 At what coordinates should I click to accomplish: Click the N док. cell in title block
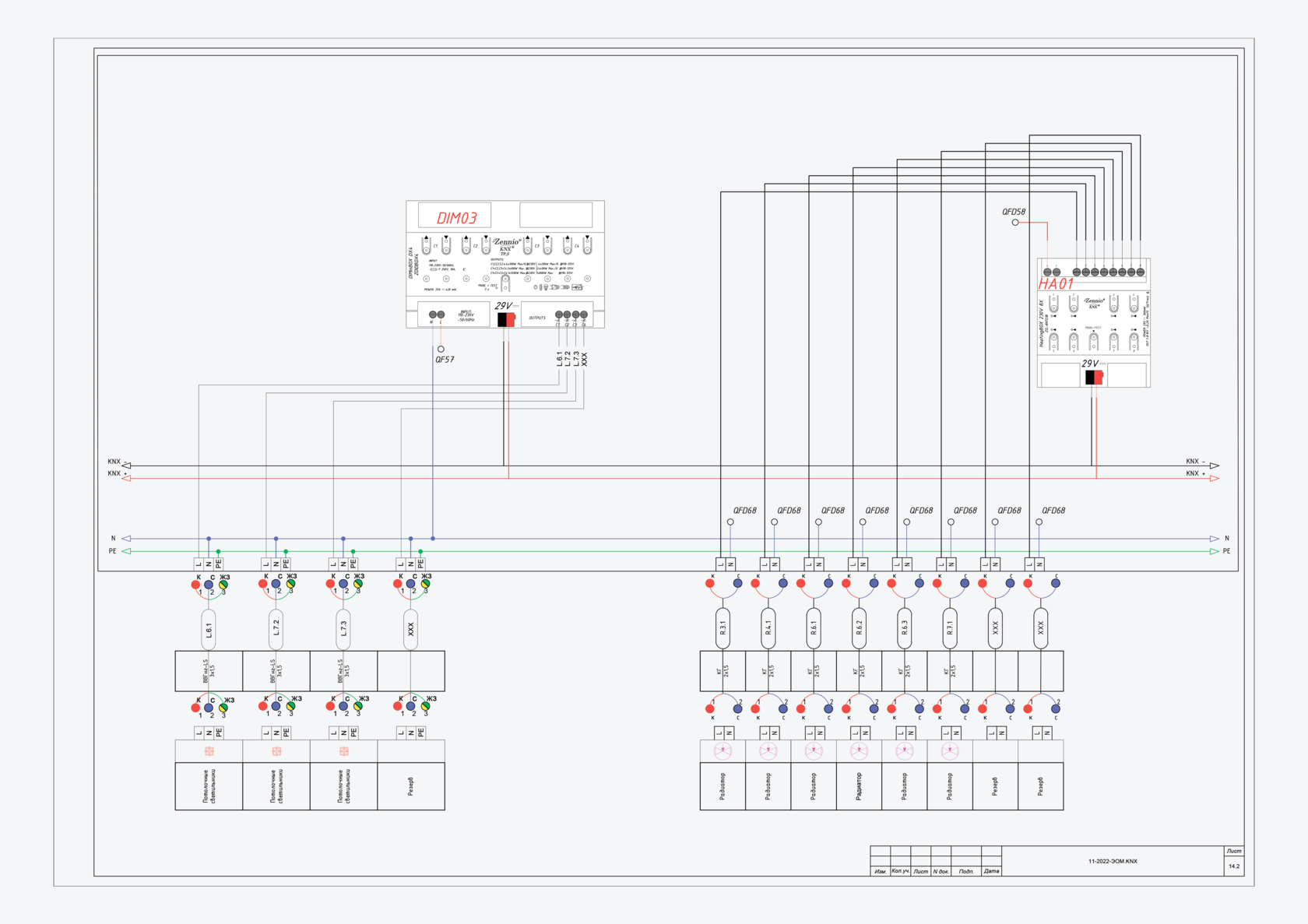pyautogui.click(x=941, y=871)
